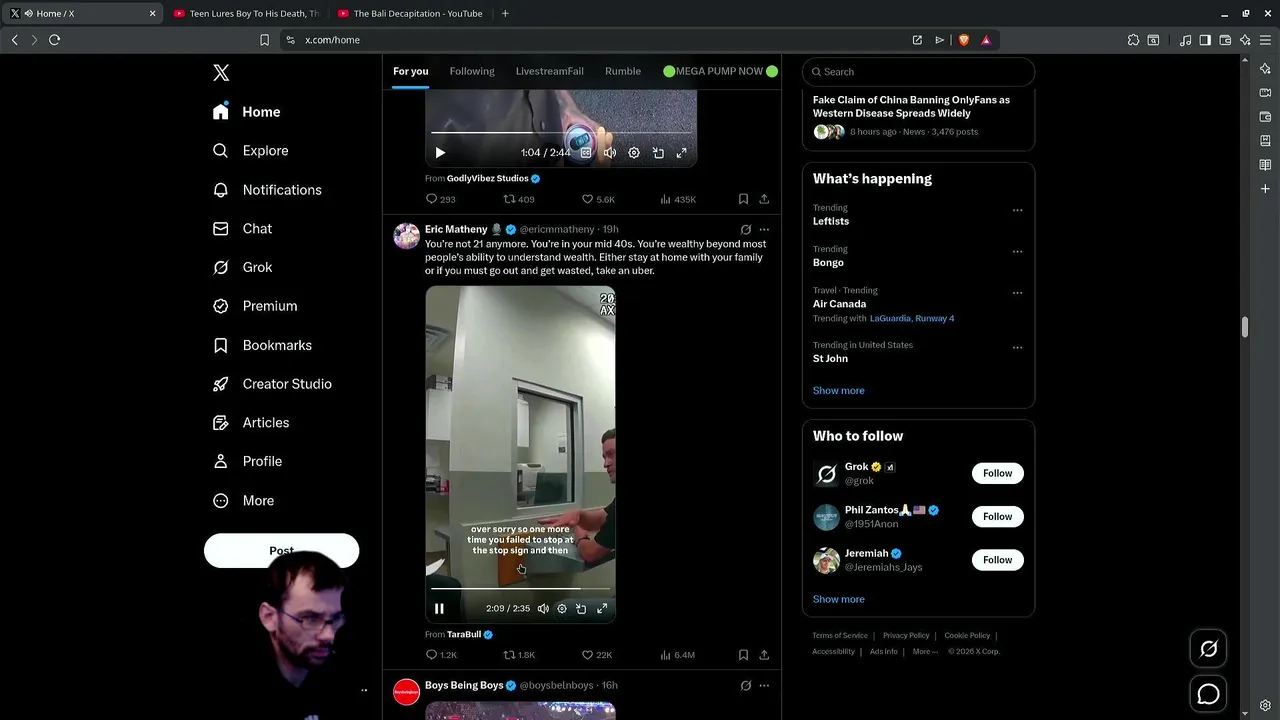Open a new browser tab
The height and width of the screenshot is (720, 1280).
coord(505,14)
